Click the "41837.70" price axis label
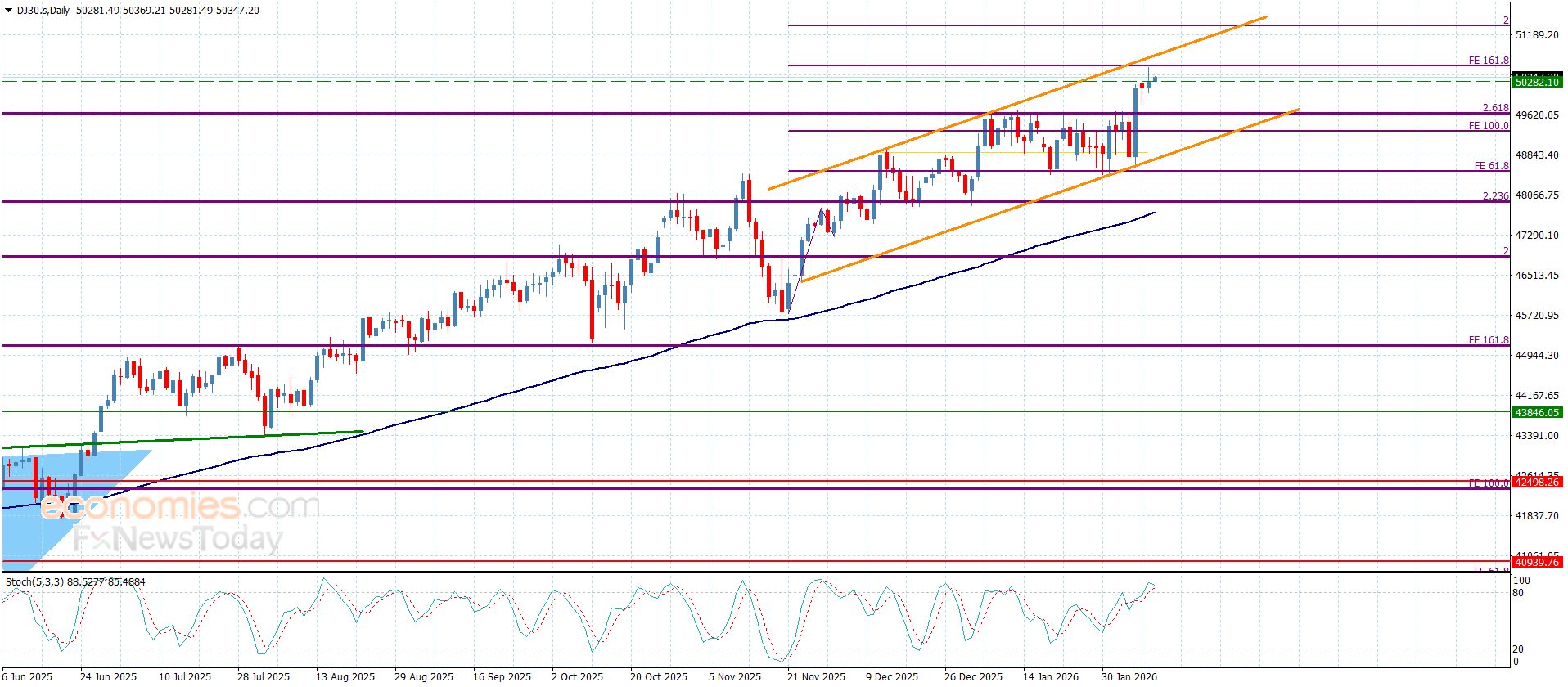This screenshot has width=1568, height=687. point(1538,516)
